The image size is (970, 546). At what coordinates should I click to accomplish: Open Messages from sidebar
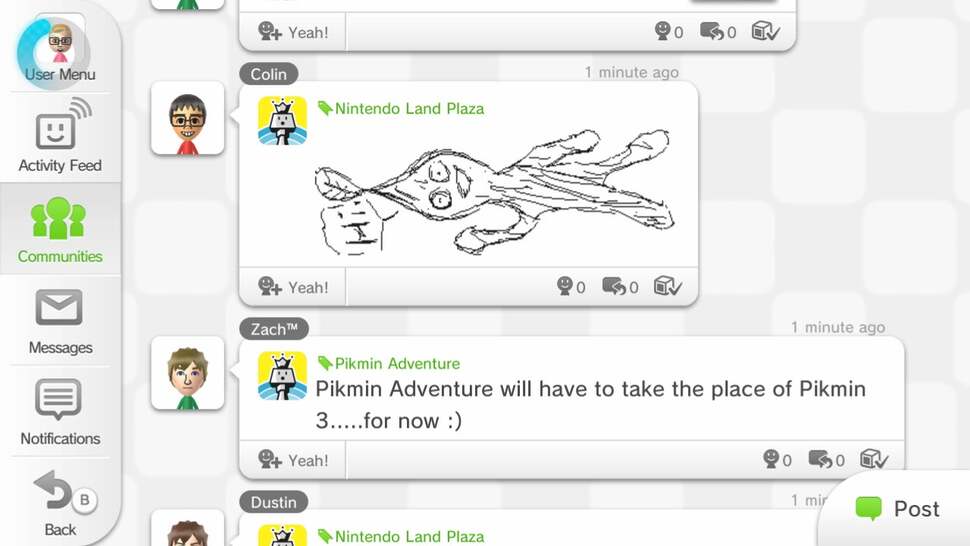(x=60, y=321)
